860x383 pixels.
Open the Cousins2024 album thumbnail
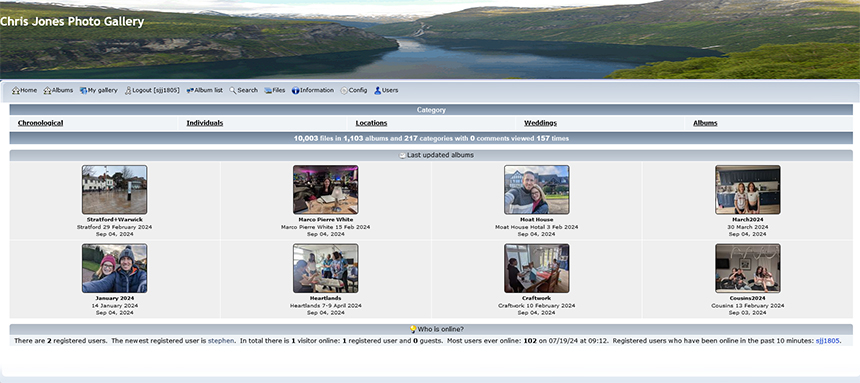(748, 268)
